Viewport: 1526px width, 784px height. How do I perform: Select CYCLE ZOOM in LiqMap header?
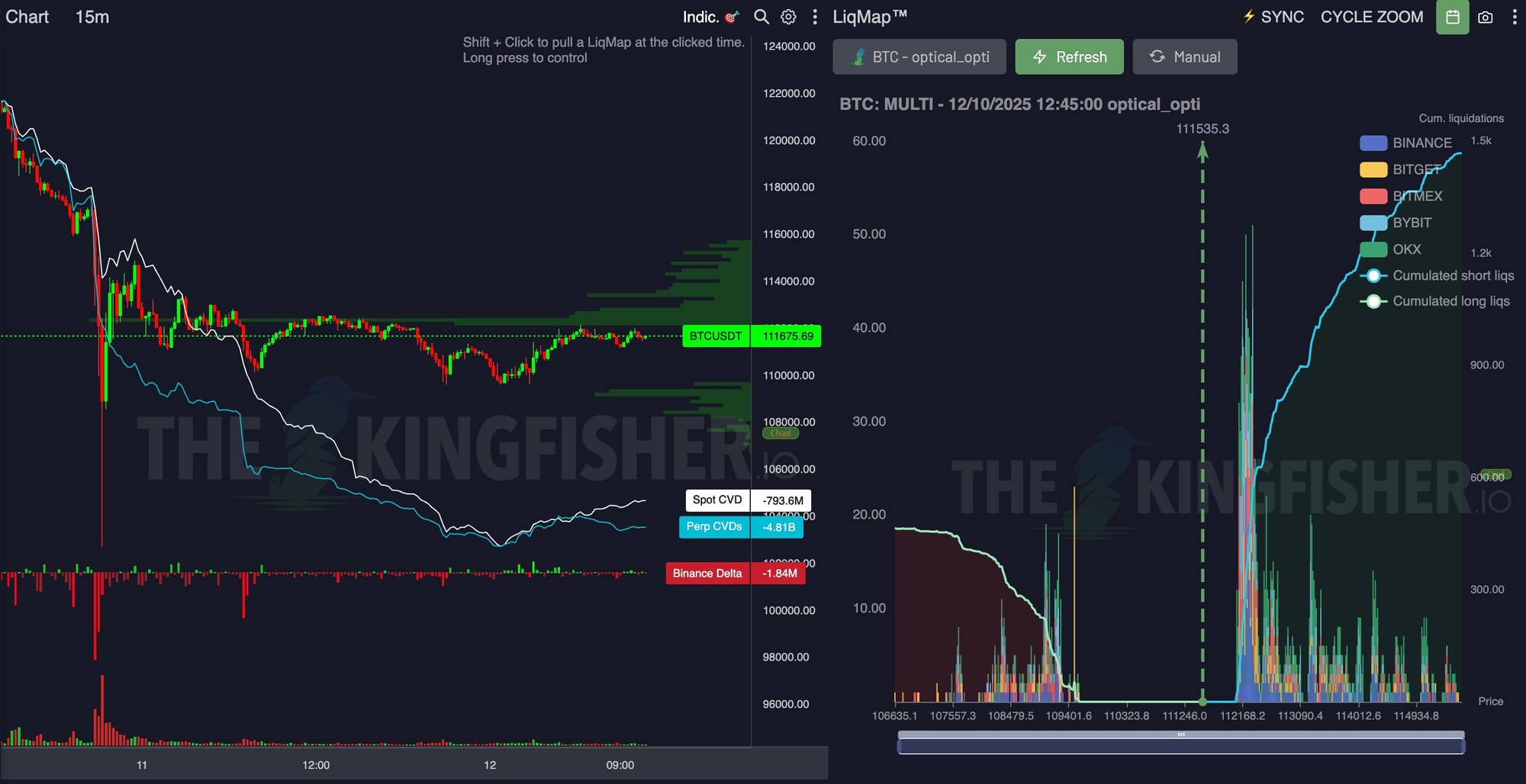[x=1371, y=17]
